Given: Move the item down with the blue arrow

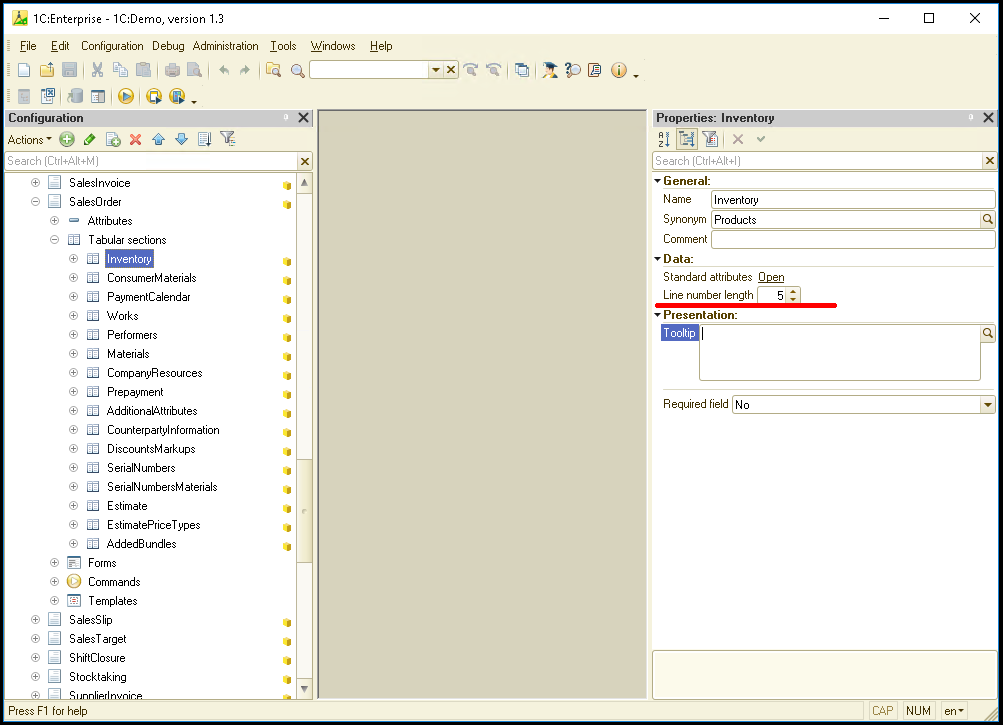Looking at the screenshot, I should coord(182,139).
